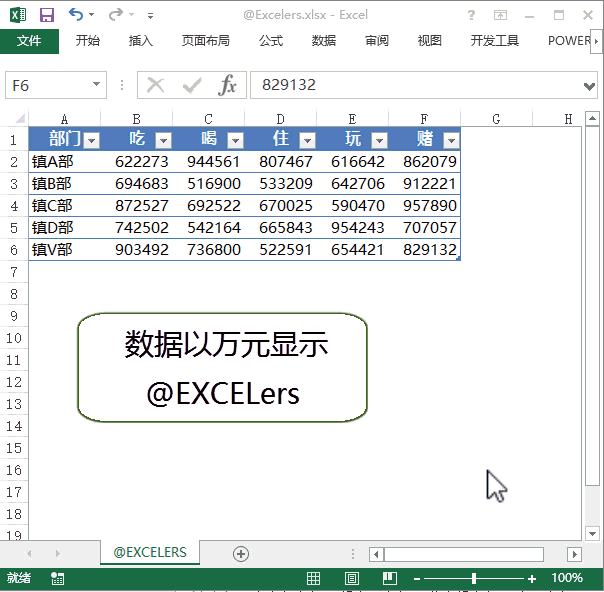
Task: Open the 文件 menu tab
Action: tap(29, 41)
